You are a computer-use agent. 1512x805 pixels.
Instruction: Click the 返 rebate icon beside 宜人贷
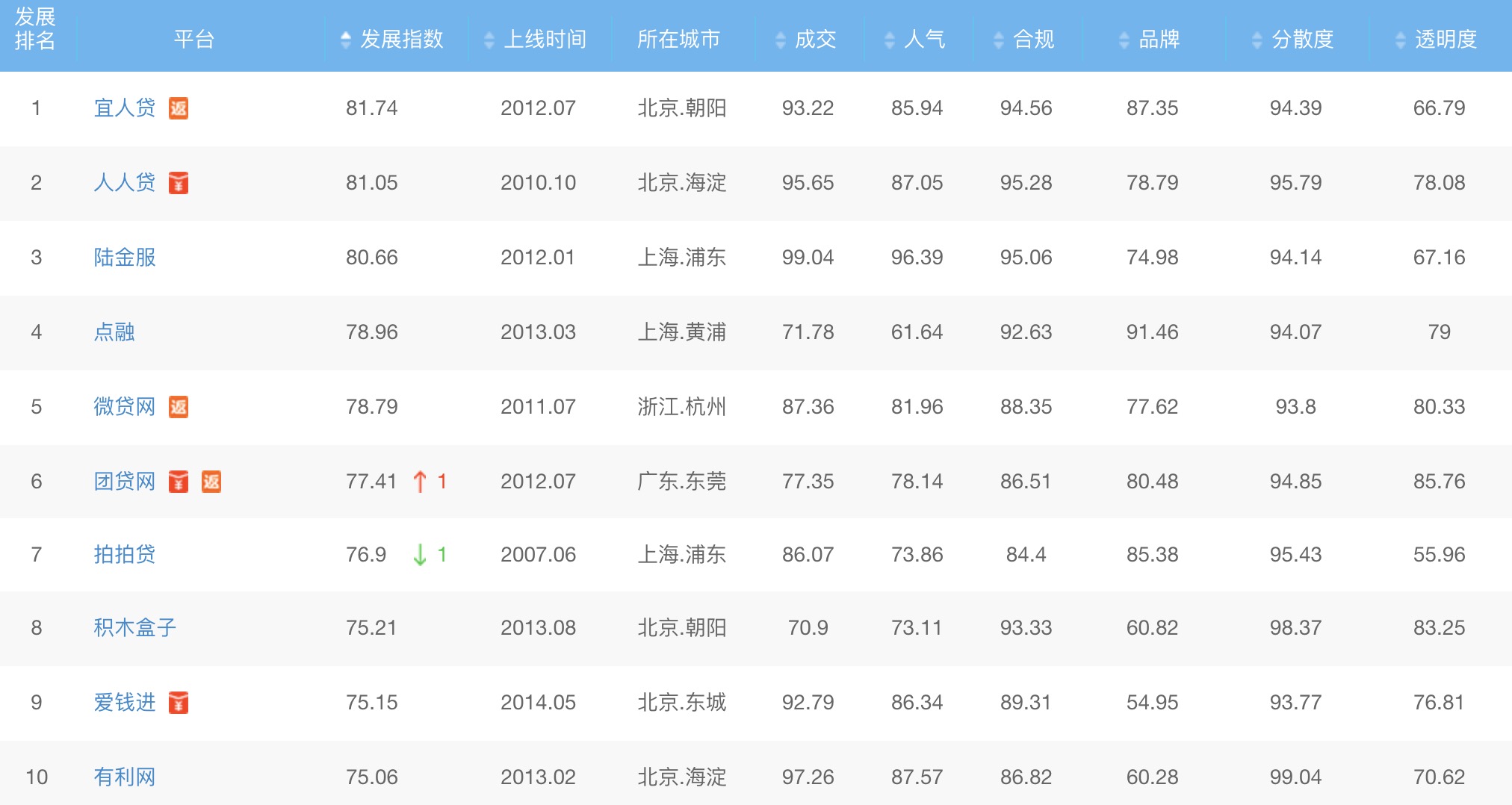click(x=179, y=108)
